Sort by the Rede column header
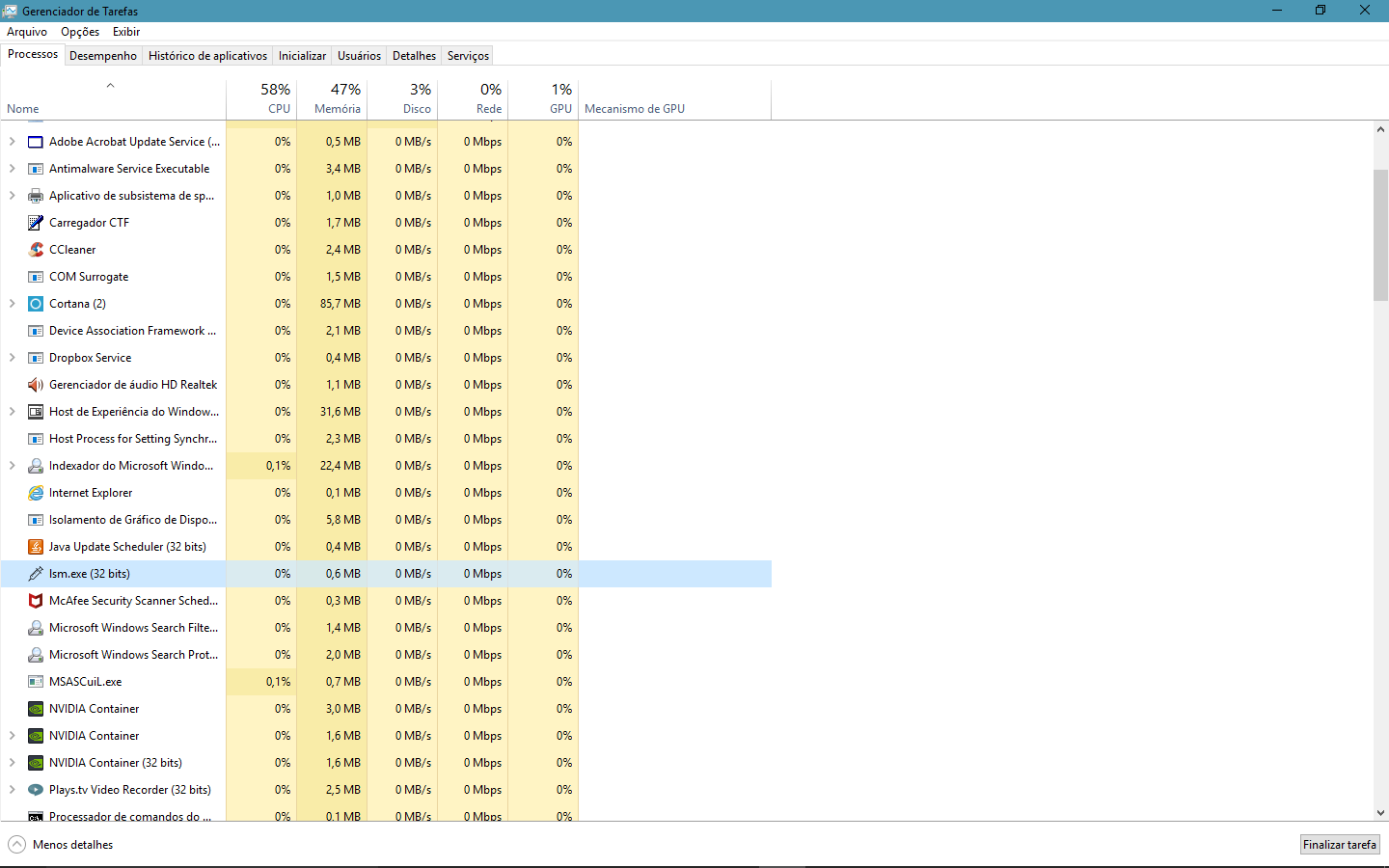 (473, 99)
